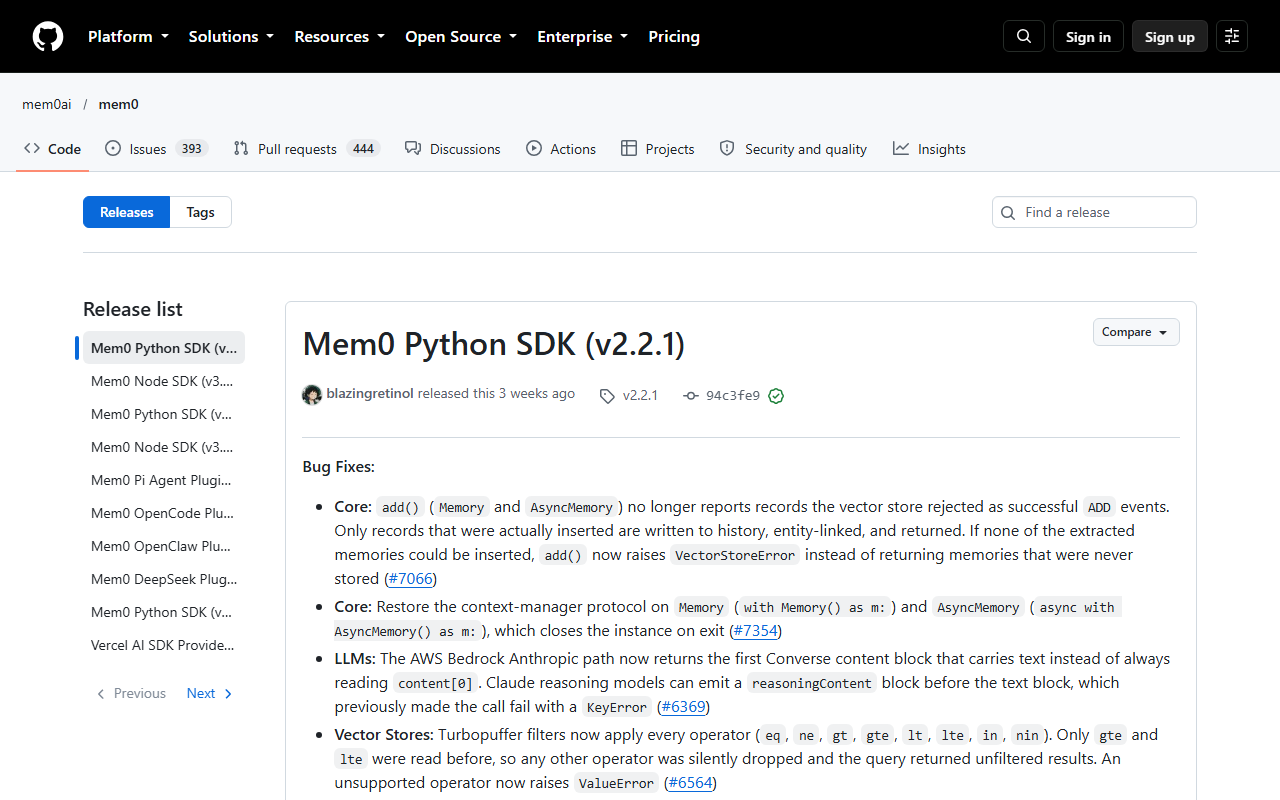Focus the Find a release search field

1094,212
